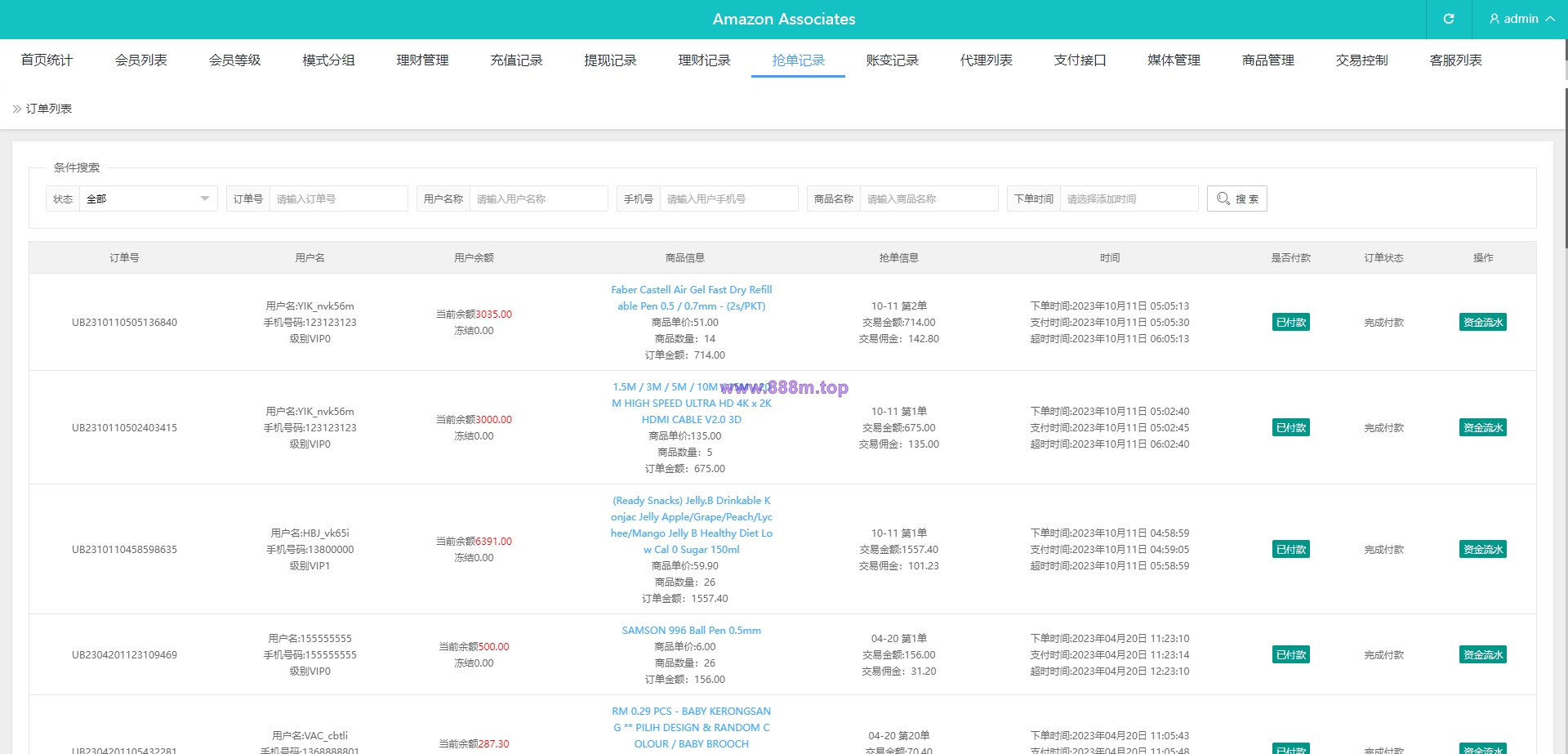Click the Amazon Associates title

pos(784,19)
